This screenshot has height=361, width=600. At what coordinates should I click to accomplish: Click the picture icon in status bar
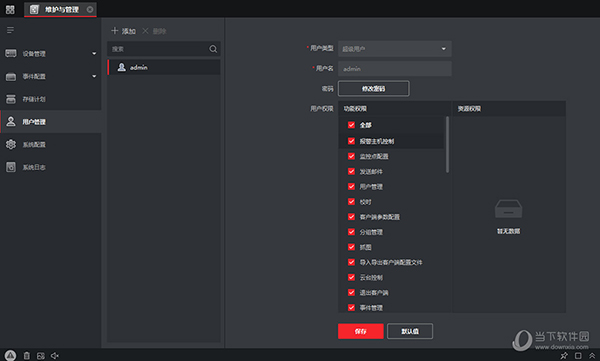tap(41, 356)
